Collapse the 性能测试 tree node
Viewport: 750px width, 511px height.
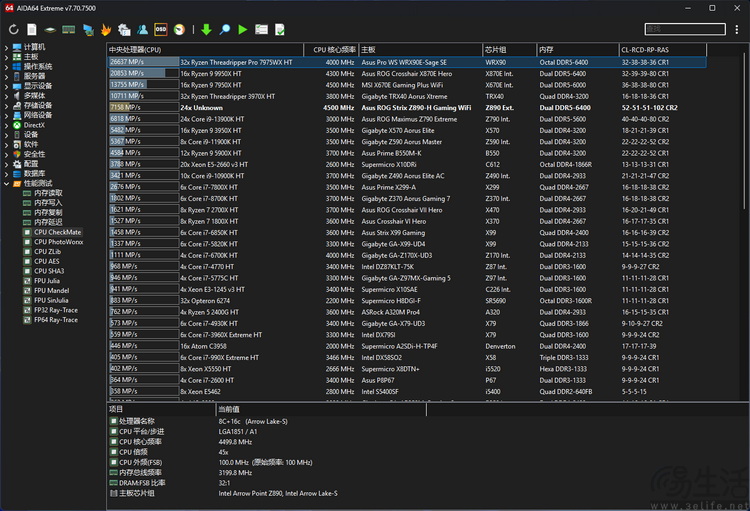click(6, 183)
